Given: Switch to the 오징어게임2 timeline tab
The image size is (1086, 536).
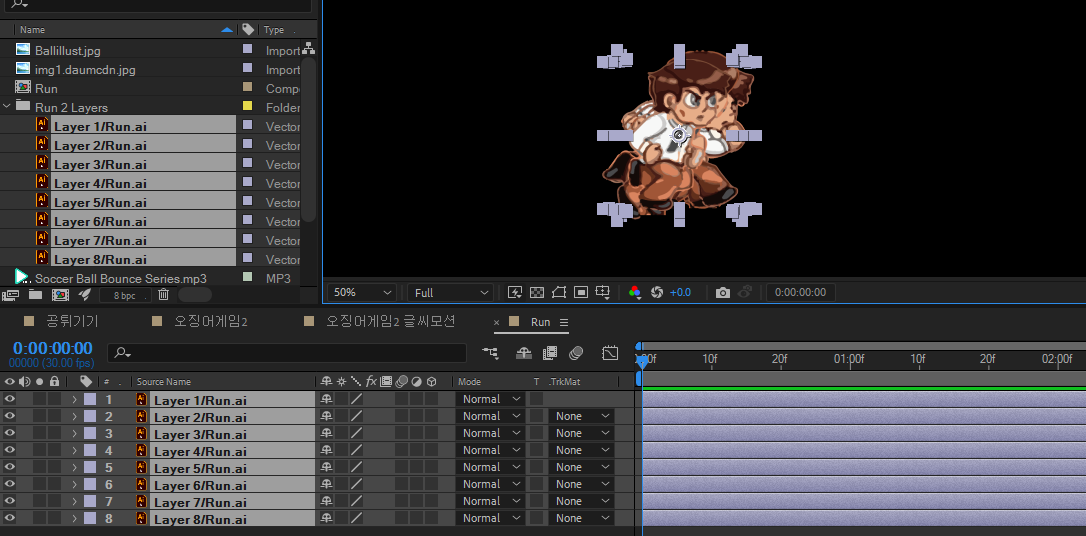Looking at the screenshot, I should (x=211, y=321).
